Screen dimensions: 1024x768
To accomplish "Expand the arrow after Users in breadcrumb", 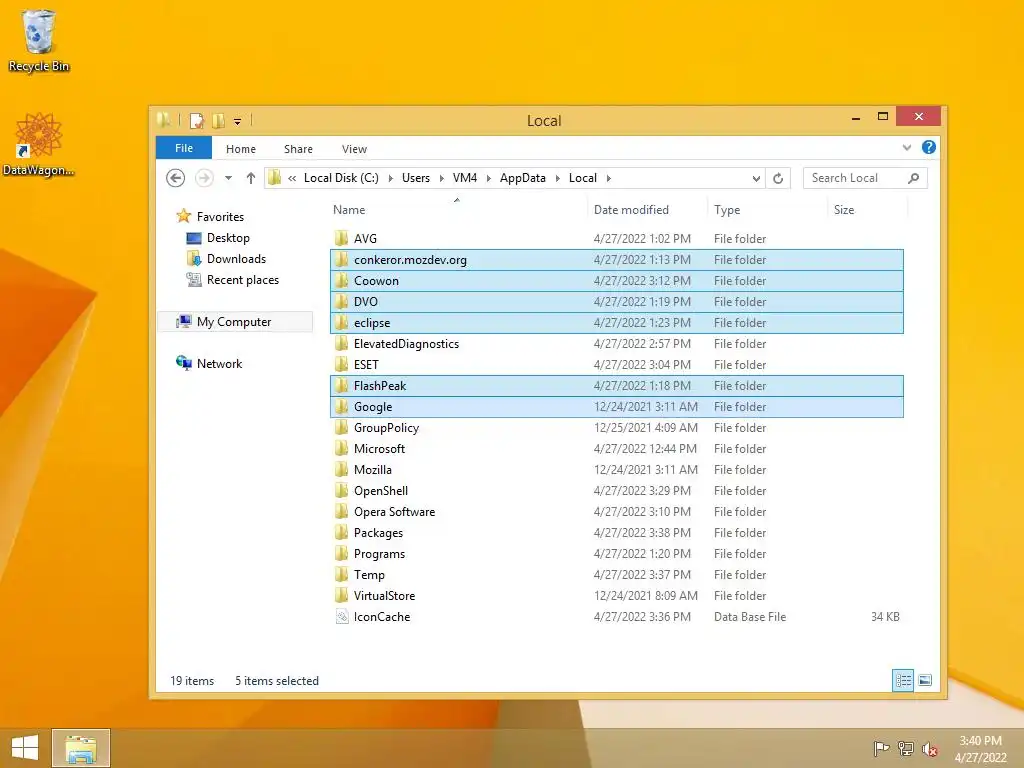I will (441, 178).
